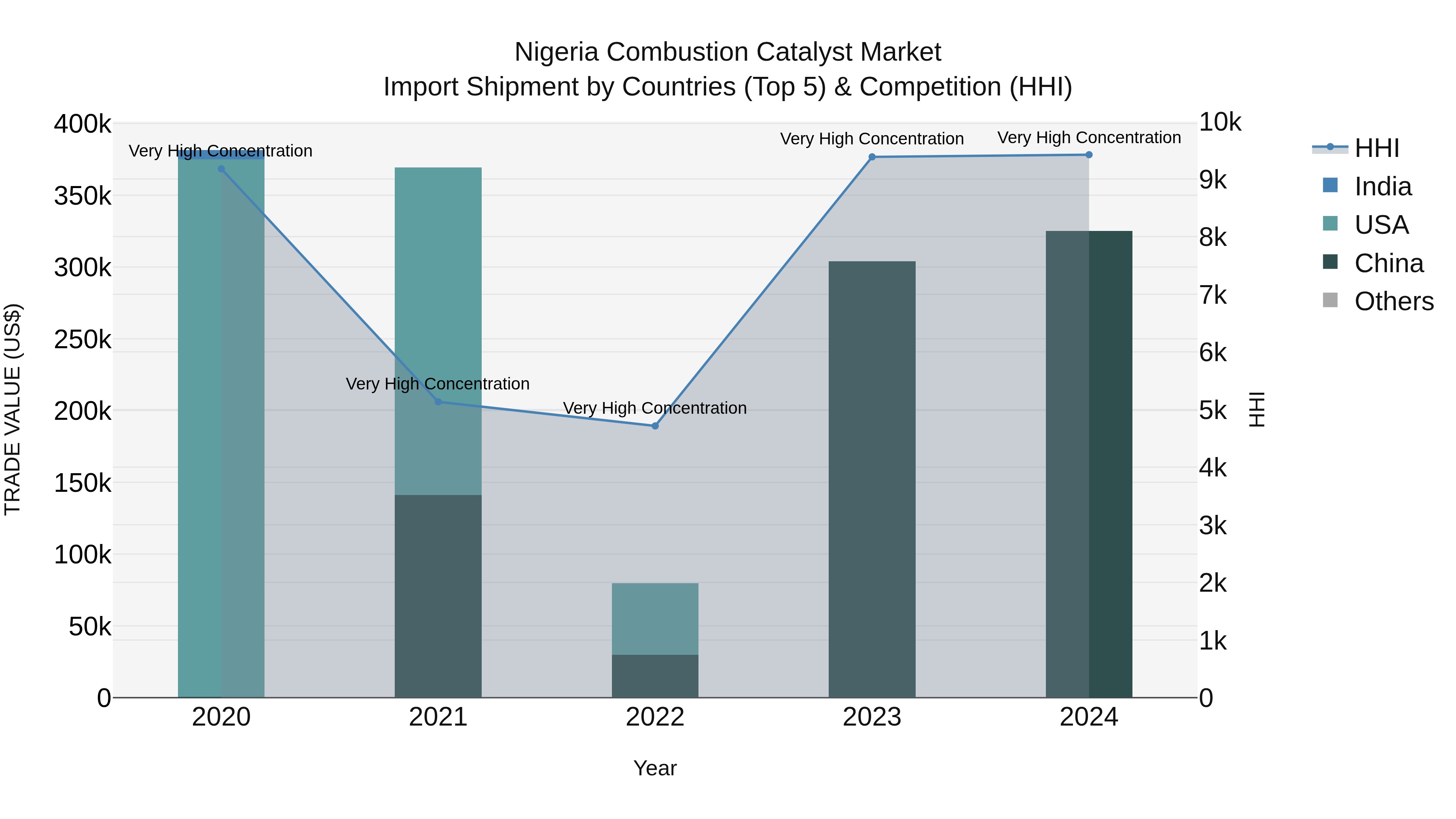Click the 10k HHI axis tick label
The width and height of the screenshot is (1456, 819).
pos(1220,122)
